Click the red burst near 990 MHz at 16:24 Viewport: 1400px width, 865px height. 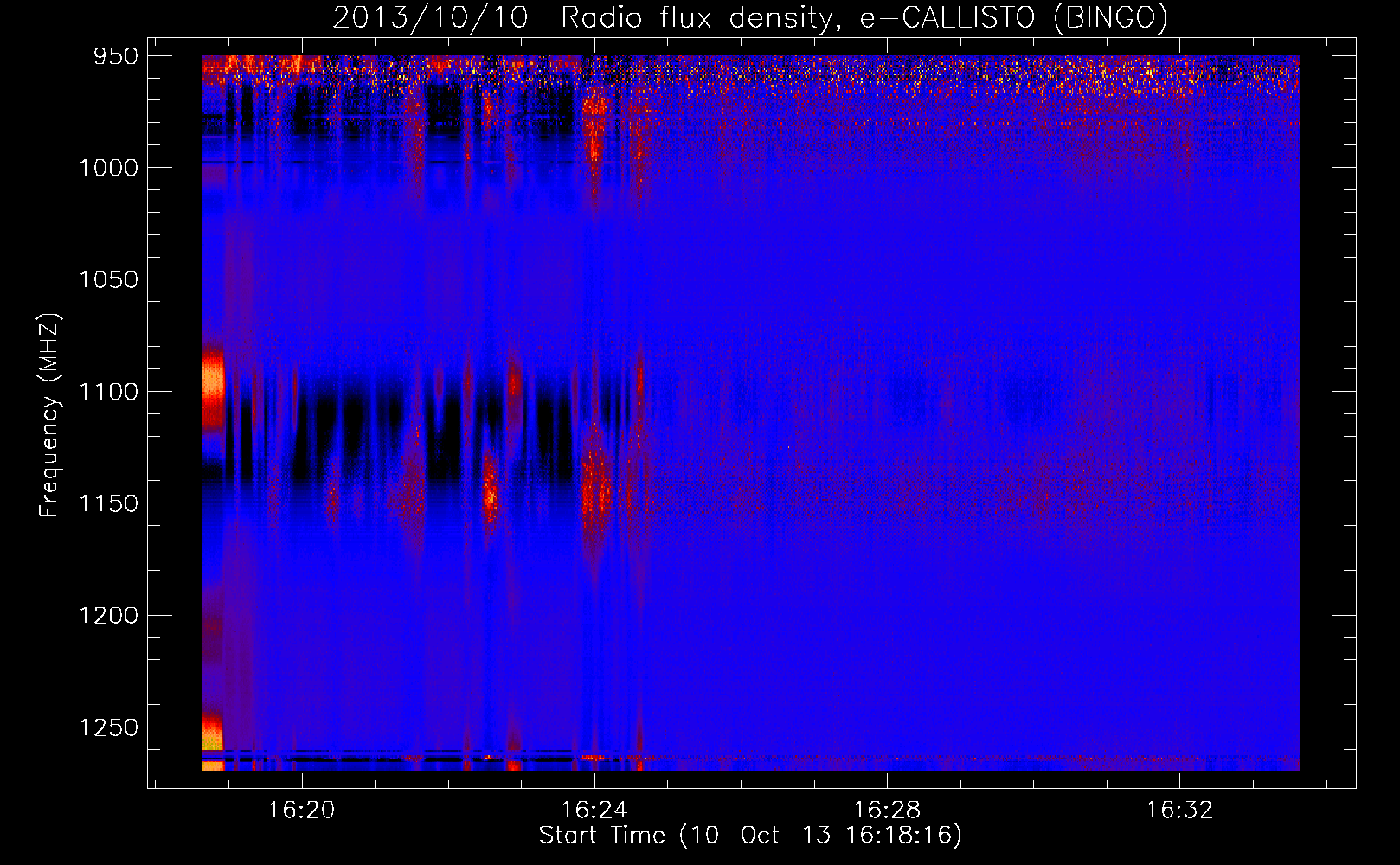pos(594,130)
